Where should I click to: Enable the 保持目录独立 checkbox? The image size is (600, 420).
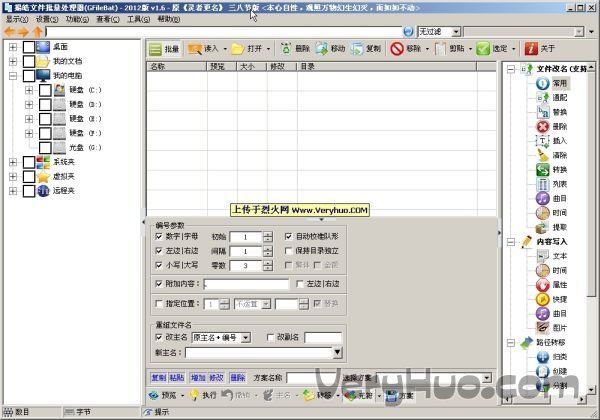(x=288, y=250)
